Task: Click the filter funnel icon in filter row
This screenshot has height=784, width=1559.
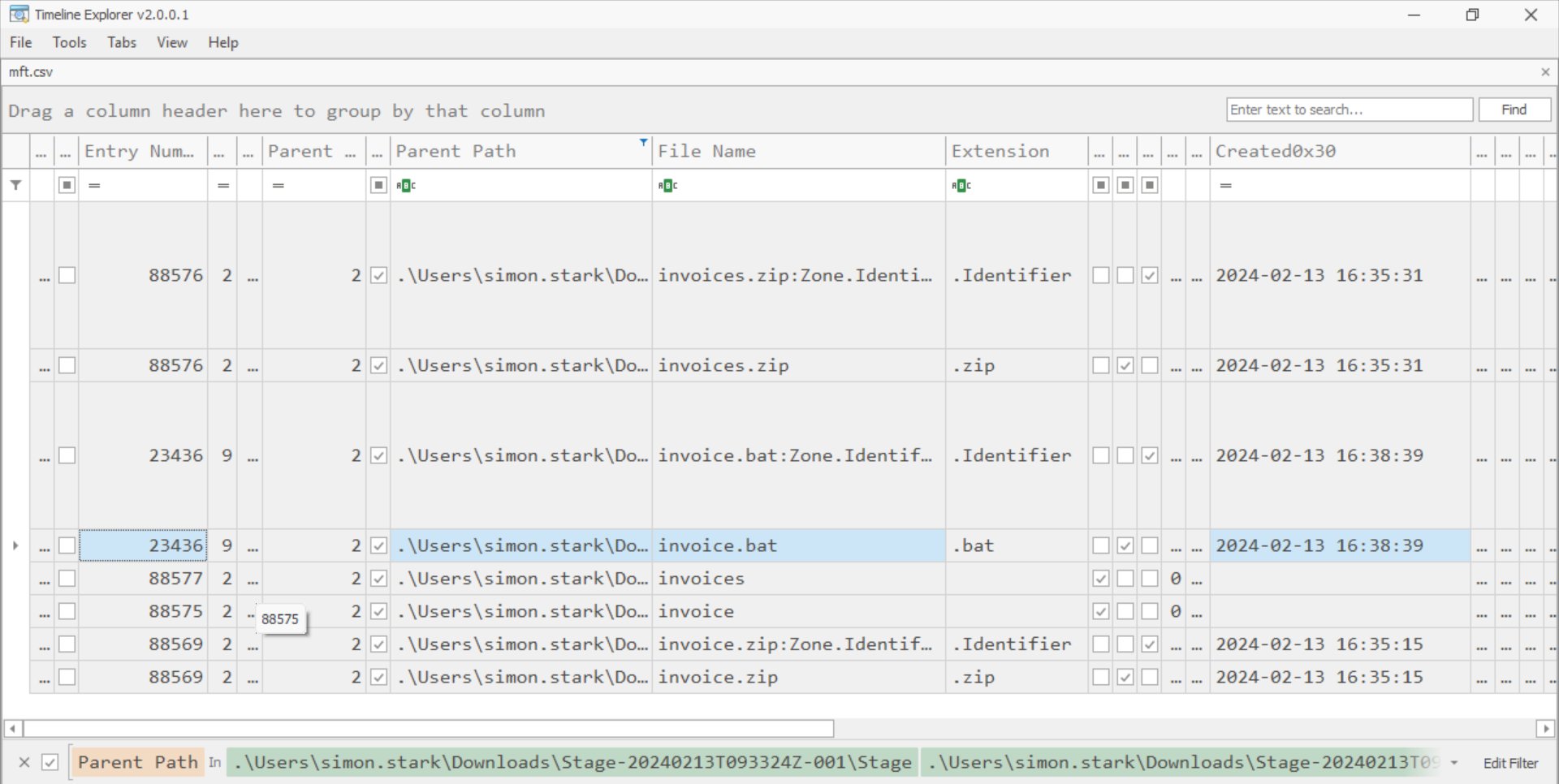Action: pyautogui.click(x=15, y=185)
